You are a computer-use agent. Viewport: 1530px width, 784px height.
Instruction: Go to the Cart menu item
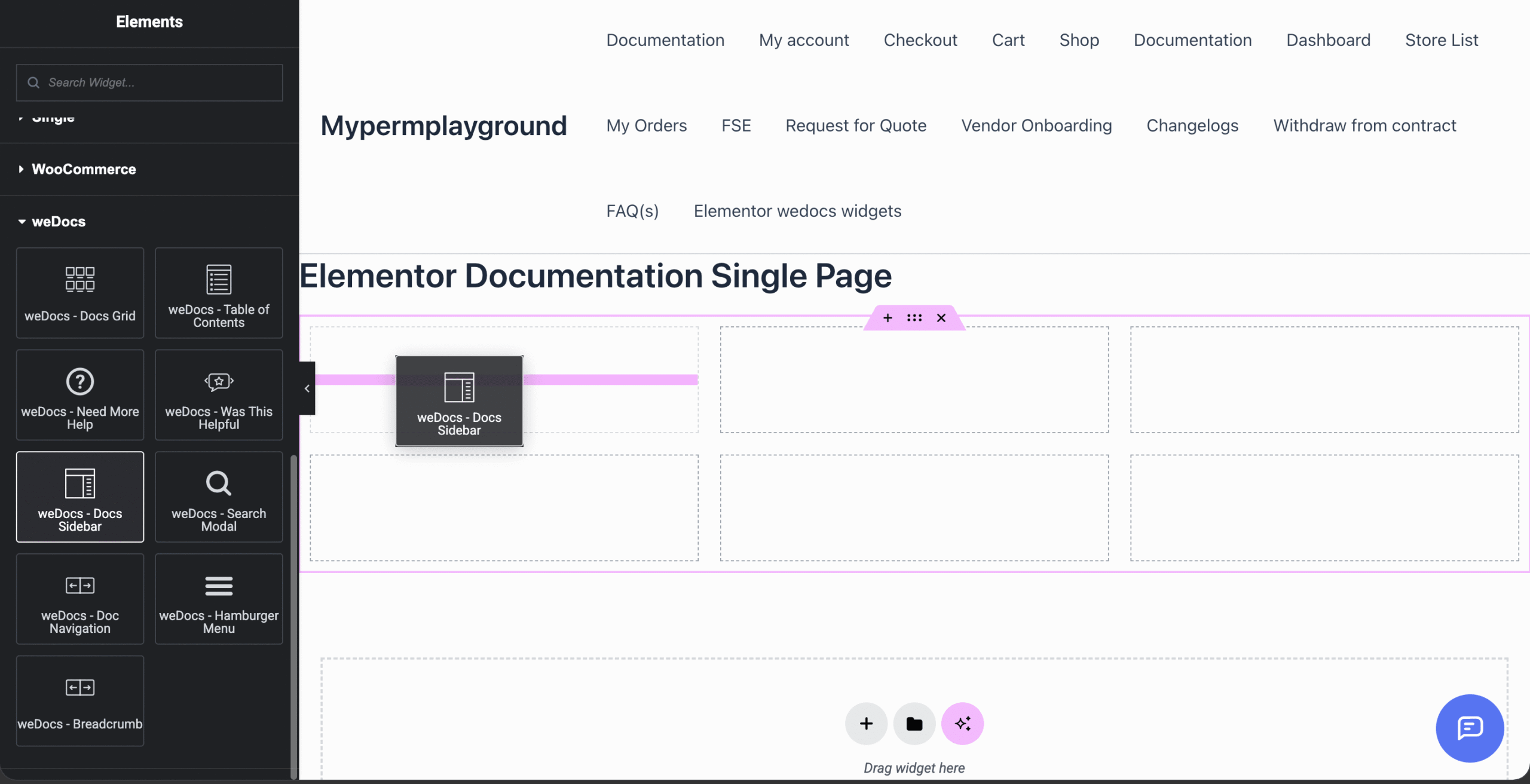[x=1008, y=40]
